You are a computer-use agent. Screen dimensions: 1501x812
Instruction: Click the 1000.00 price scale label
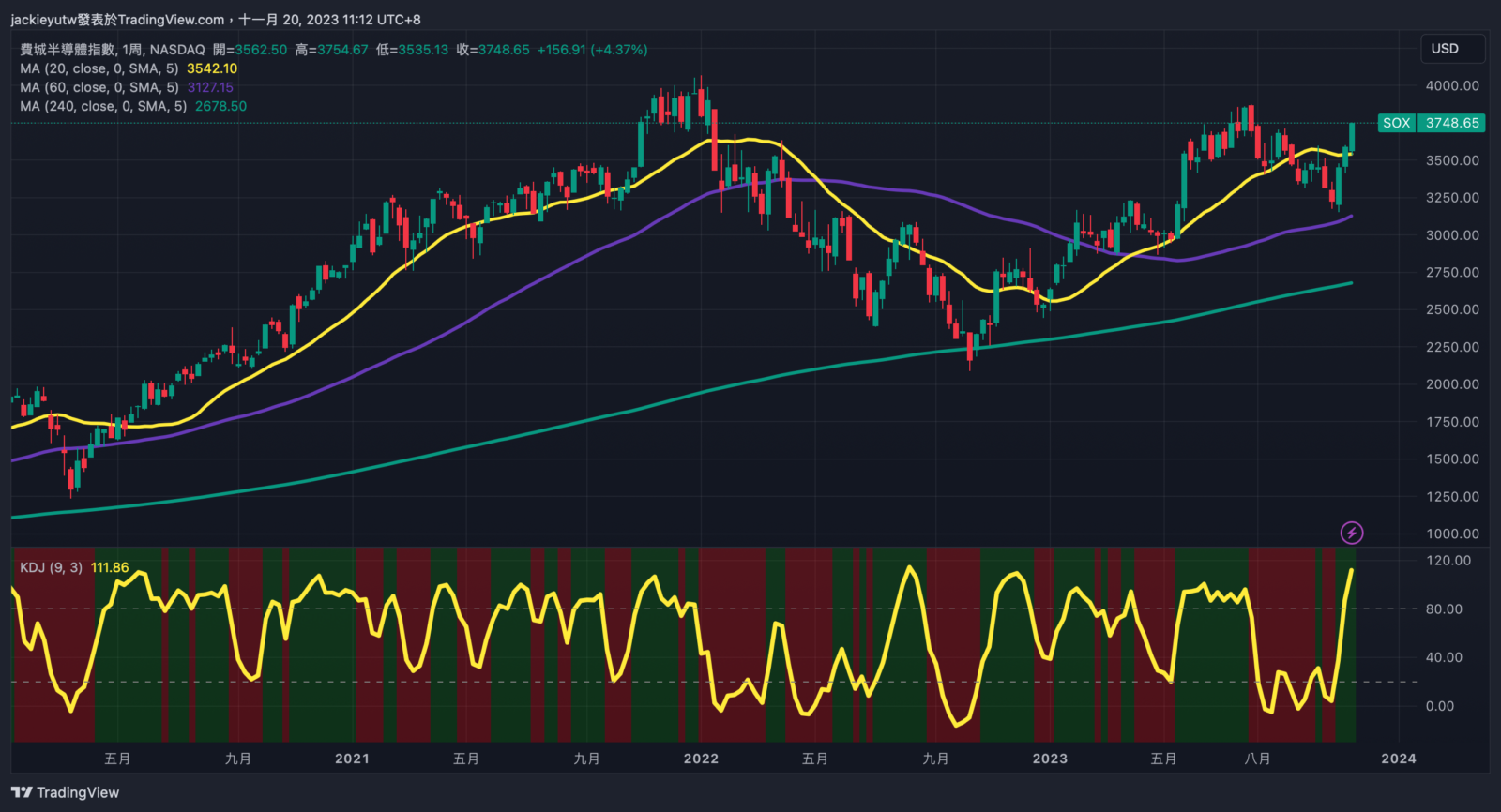1452,534
